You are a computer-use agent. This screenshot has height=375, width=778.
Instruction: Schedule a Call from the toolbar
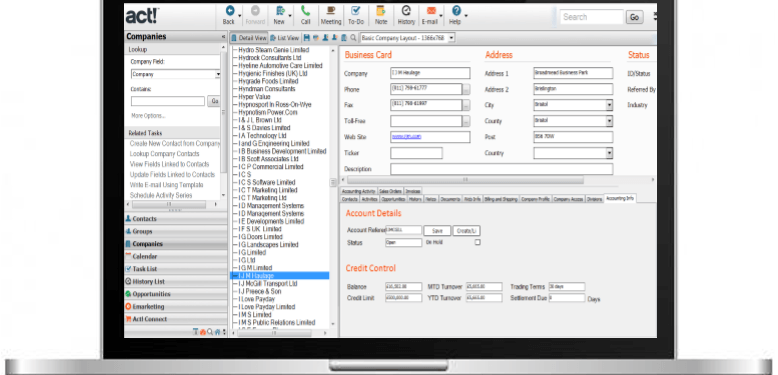click(305, 11)
